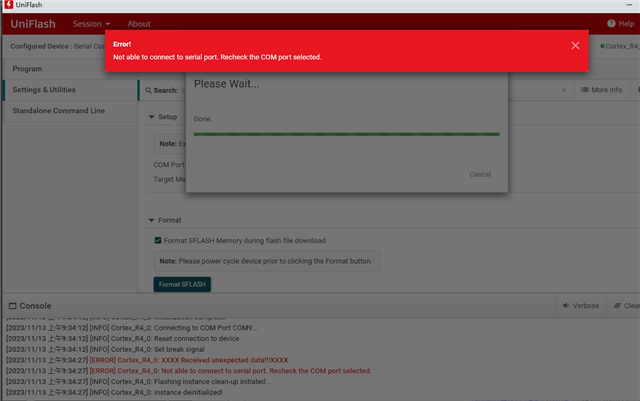Open Standalone Command Line tab
This screenshot has height=401, width=640.
tap(70, 111)
